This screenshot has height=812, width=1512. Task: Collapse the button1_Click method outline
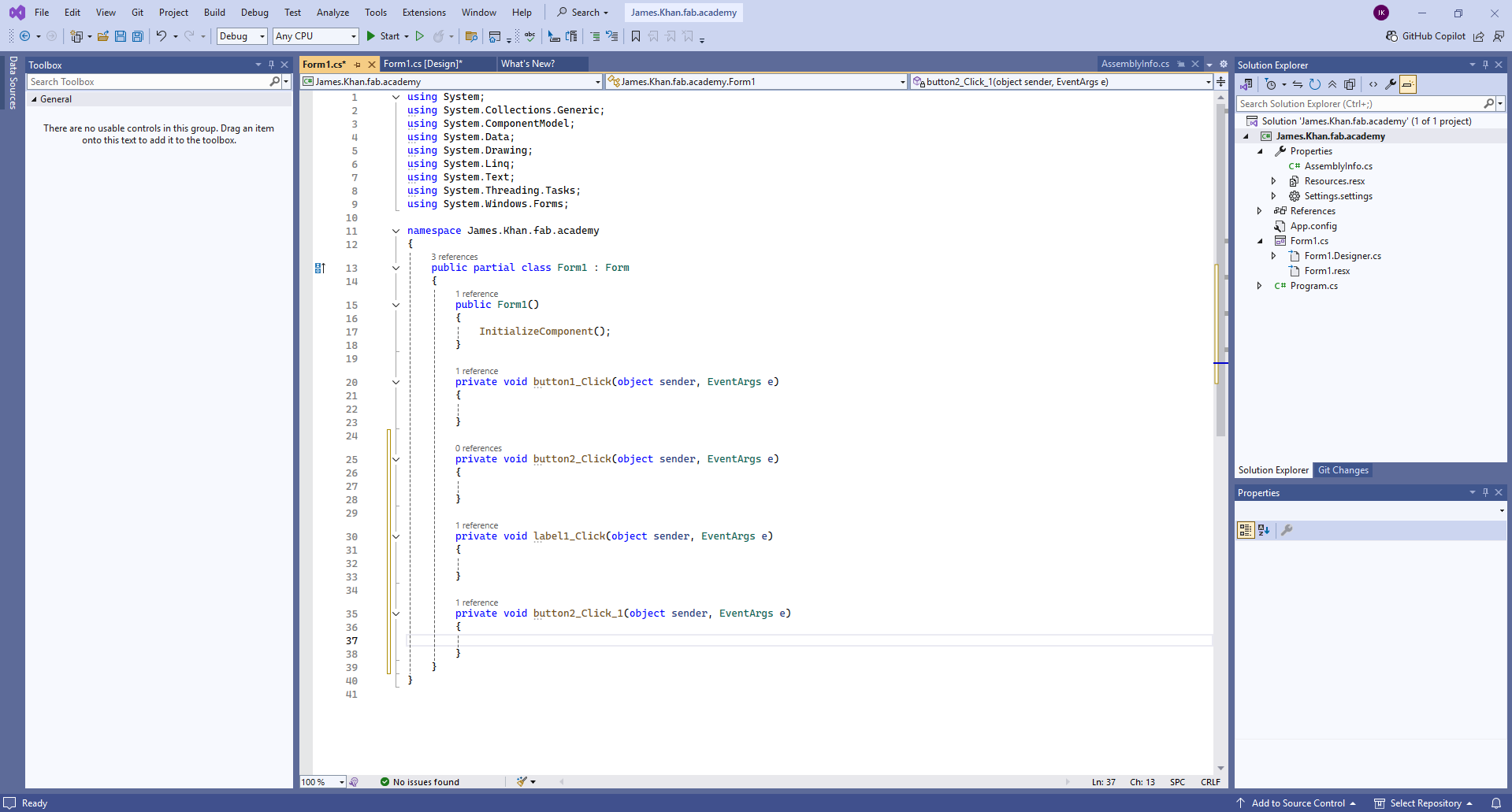pos(396,382)
